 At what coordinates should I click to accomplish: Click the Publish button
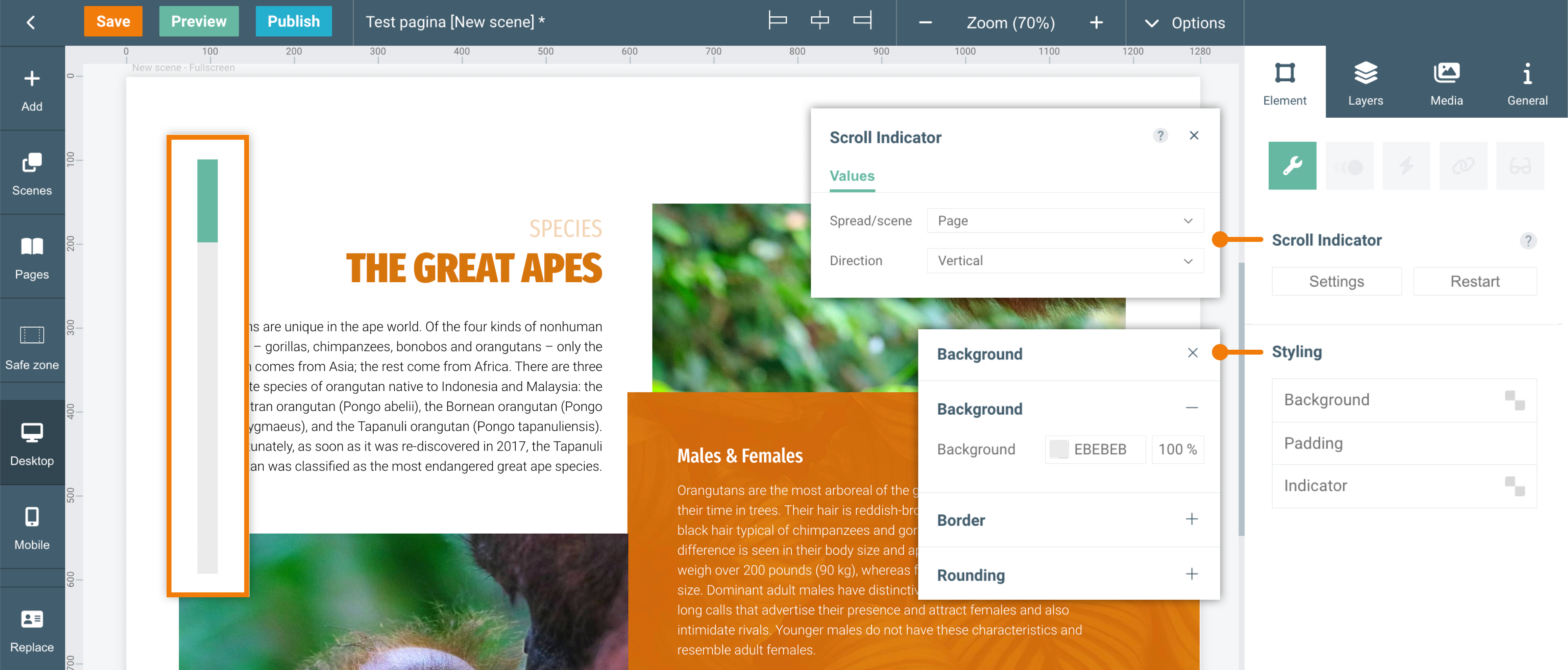pyautogui.click(x=294, y=21)
